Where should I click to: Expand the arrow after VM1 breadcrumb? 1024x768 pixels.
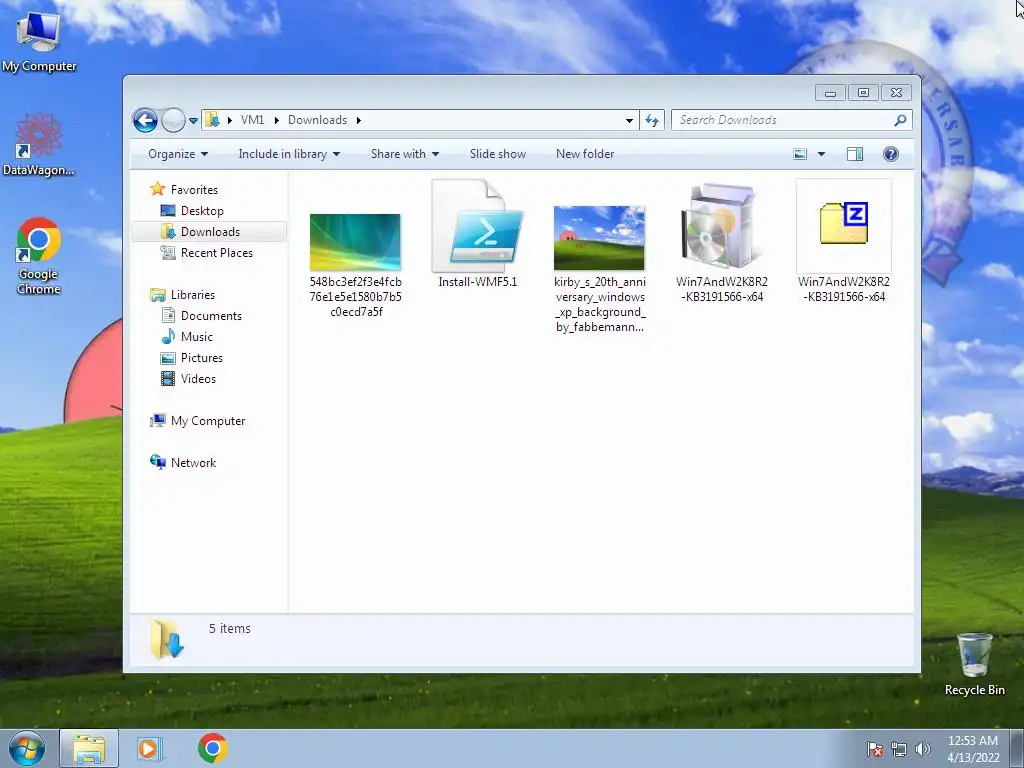point(276,120)
